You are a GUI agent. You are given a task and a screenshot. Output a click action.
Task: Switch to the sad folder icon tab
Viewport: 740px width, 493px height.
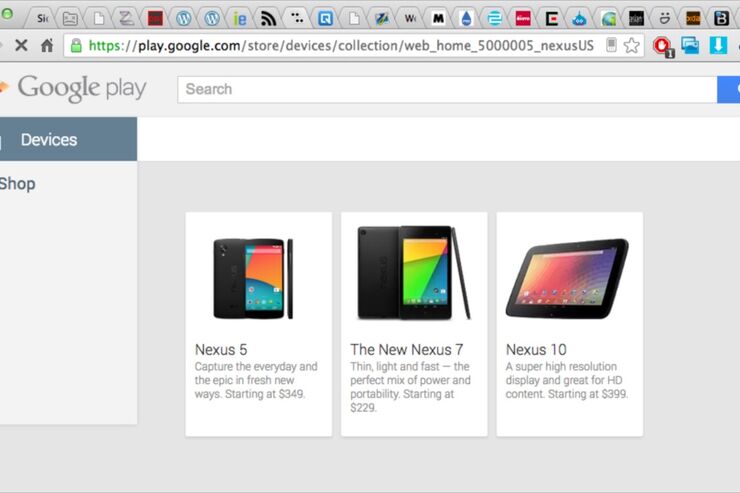click(x=70, y=18)
